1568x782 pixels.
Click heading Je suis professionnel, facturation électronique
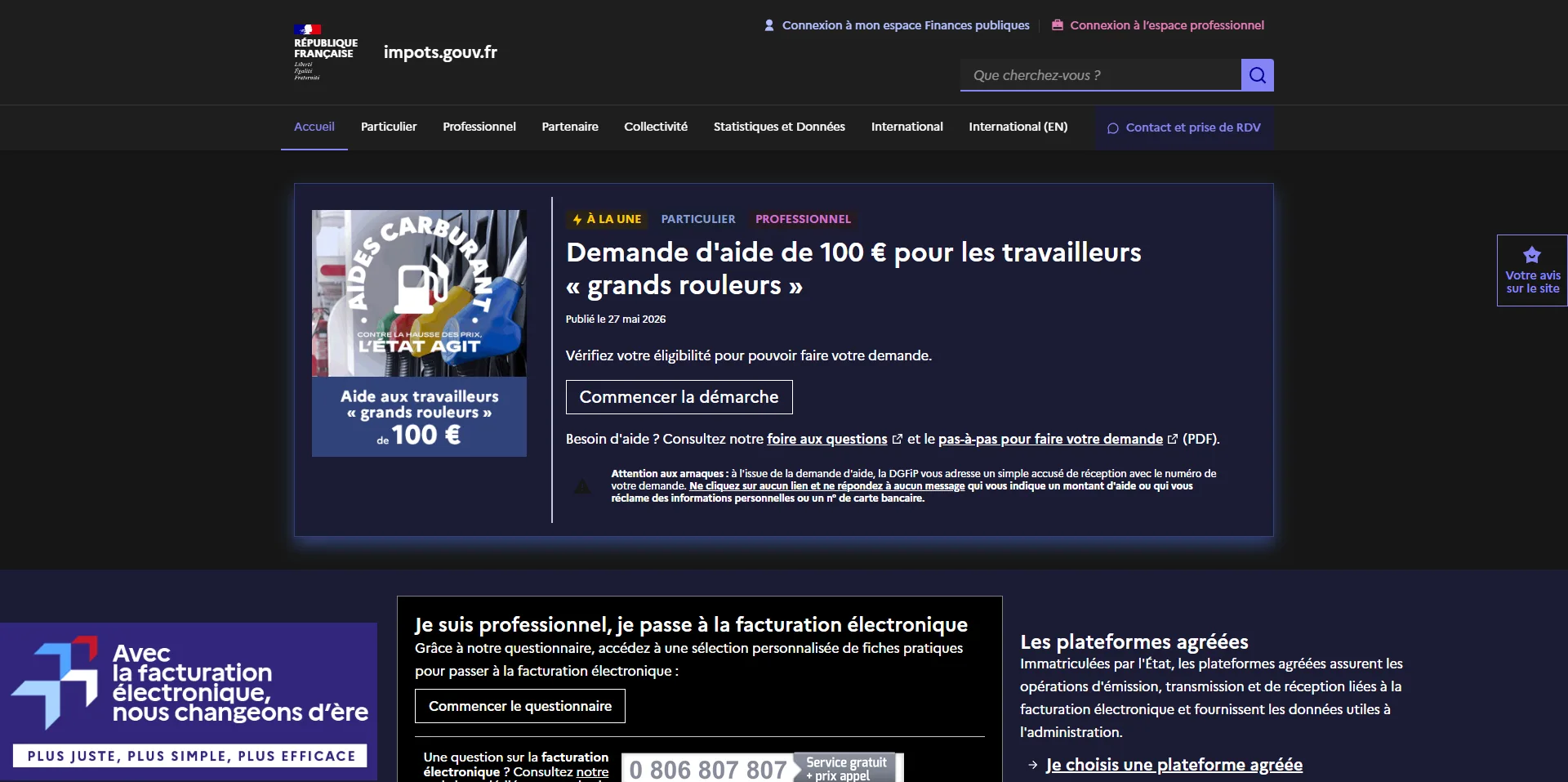691,625
